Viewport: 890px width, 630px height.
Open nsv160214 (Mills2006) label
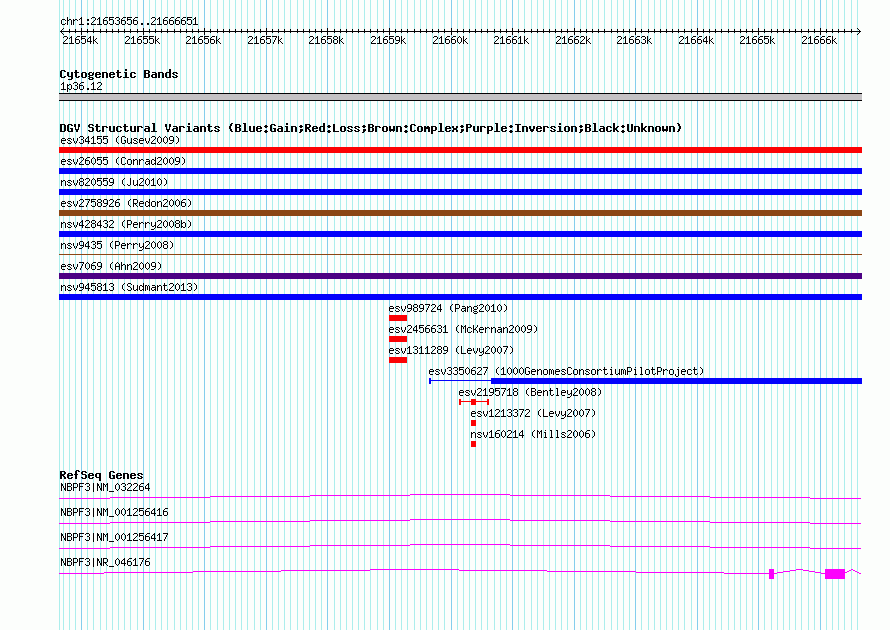533,434
